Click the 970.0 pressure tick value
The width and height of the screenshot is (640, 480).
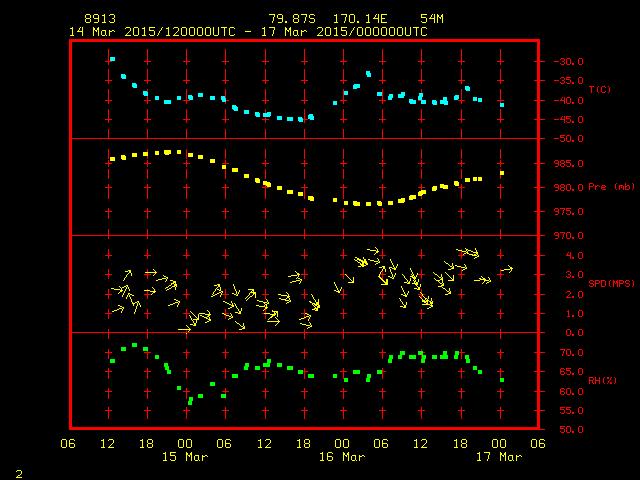point(569,236)
